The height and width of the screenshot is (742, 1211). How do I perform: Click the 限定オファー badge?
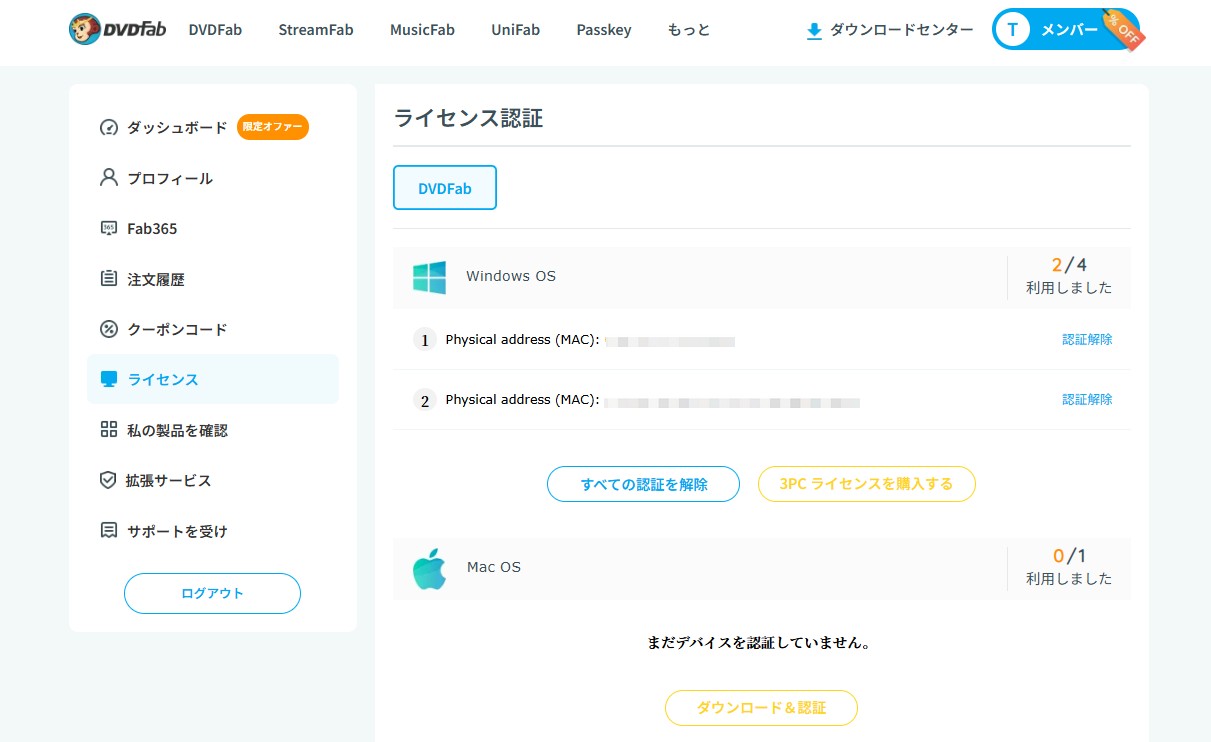(x=273, y=127)
